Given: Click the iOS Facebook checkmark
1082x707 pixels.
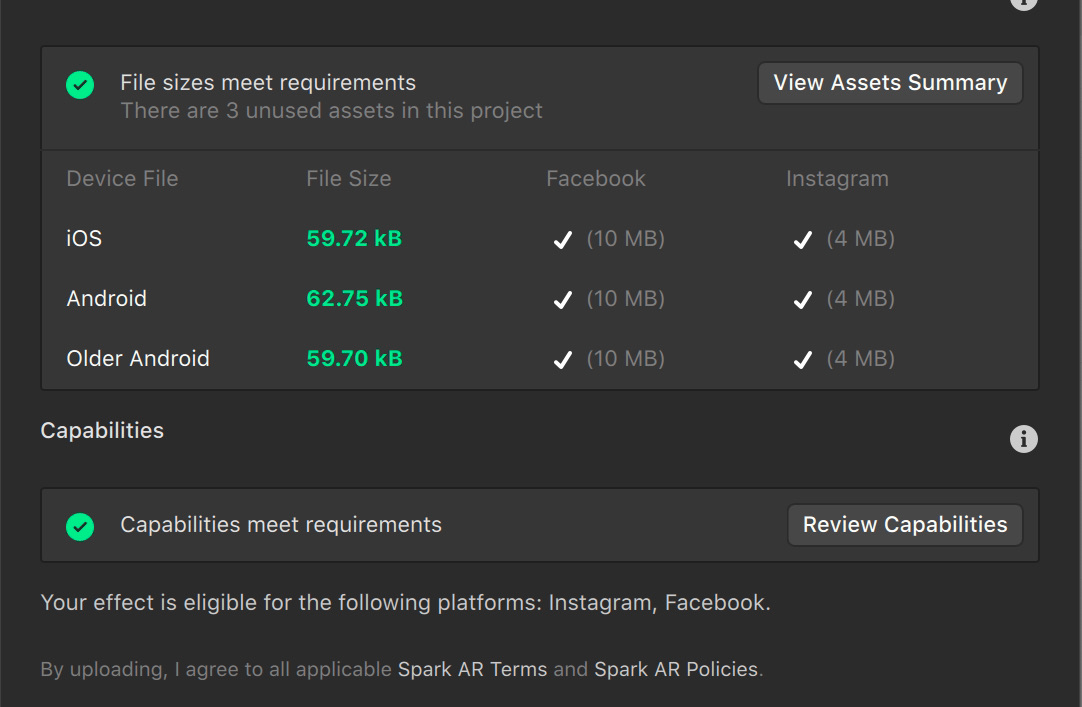Looking at the screenshot, I should click(563, 240).
